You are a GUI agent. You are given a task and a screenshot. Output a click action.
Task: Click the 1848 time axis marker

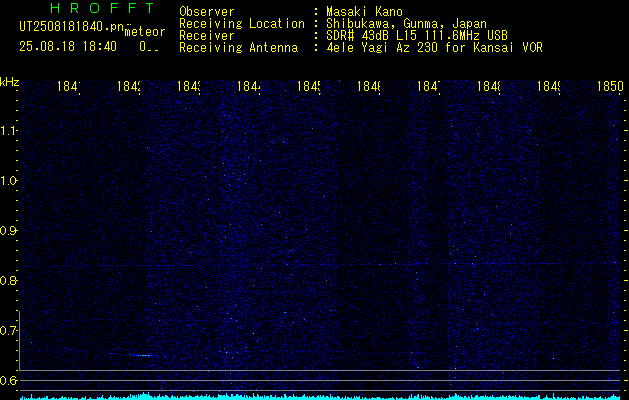(x=489, y=86)
